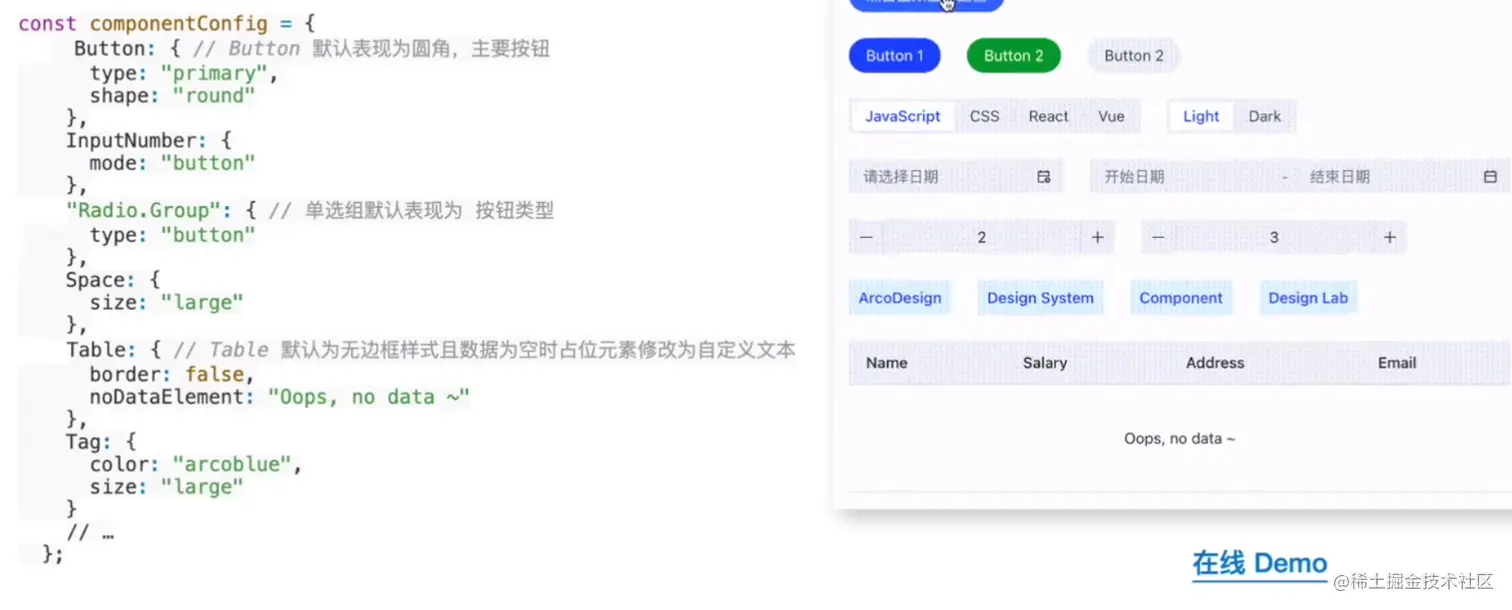Switch to the Light theme option
Image resolution: width=1512 pixels, height=610 pixels.
(1201, 116)
